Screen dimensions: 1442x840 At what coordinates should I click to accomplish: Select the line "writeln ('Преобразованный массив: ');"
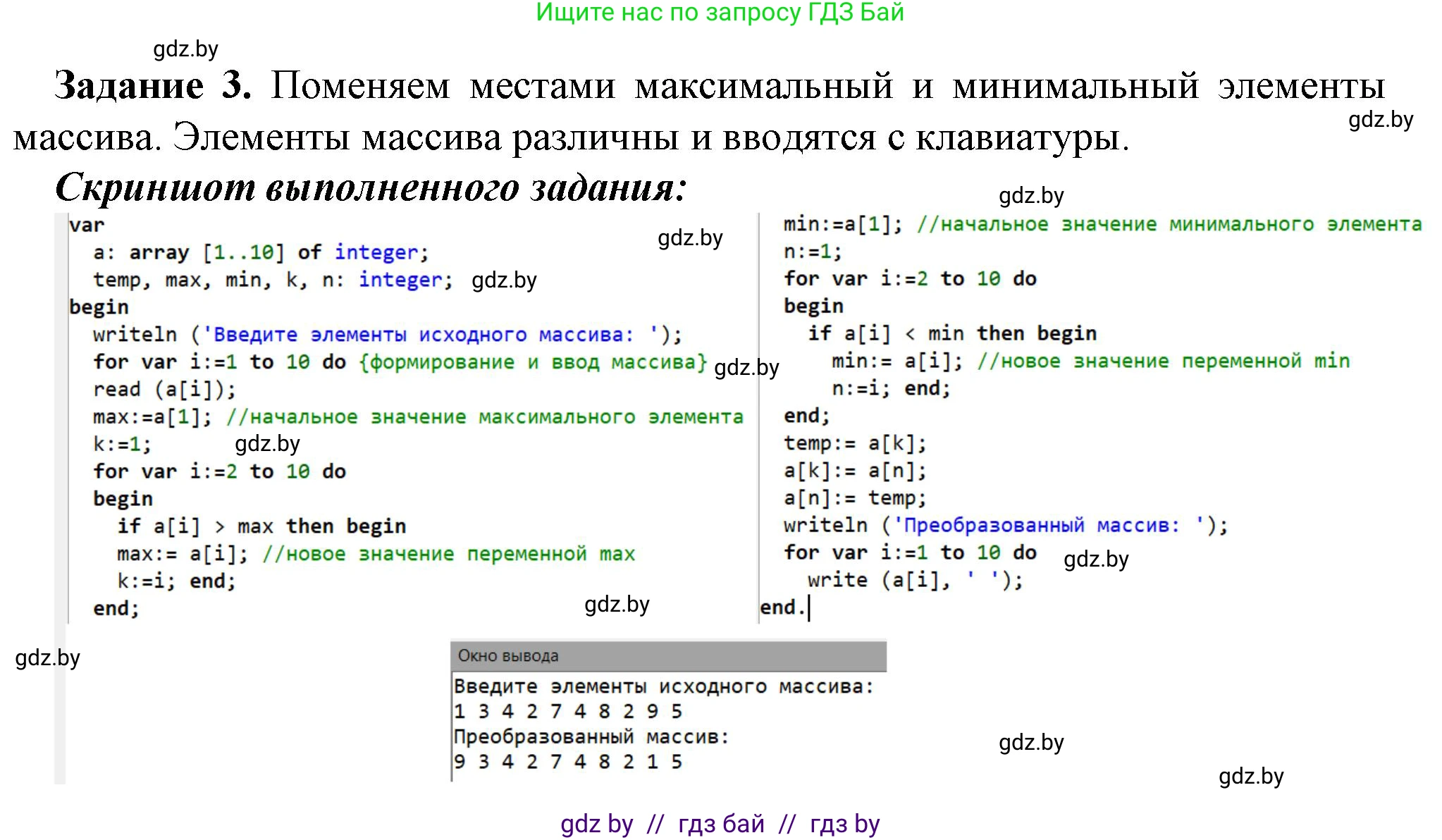click(1004, 525)
